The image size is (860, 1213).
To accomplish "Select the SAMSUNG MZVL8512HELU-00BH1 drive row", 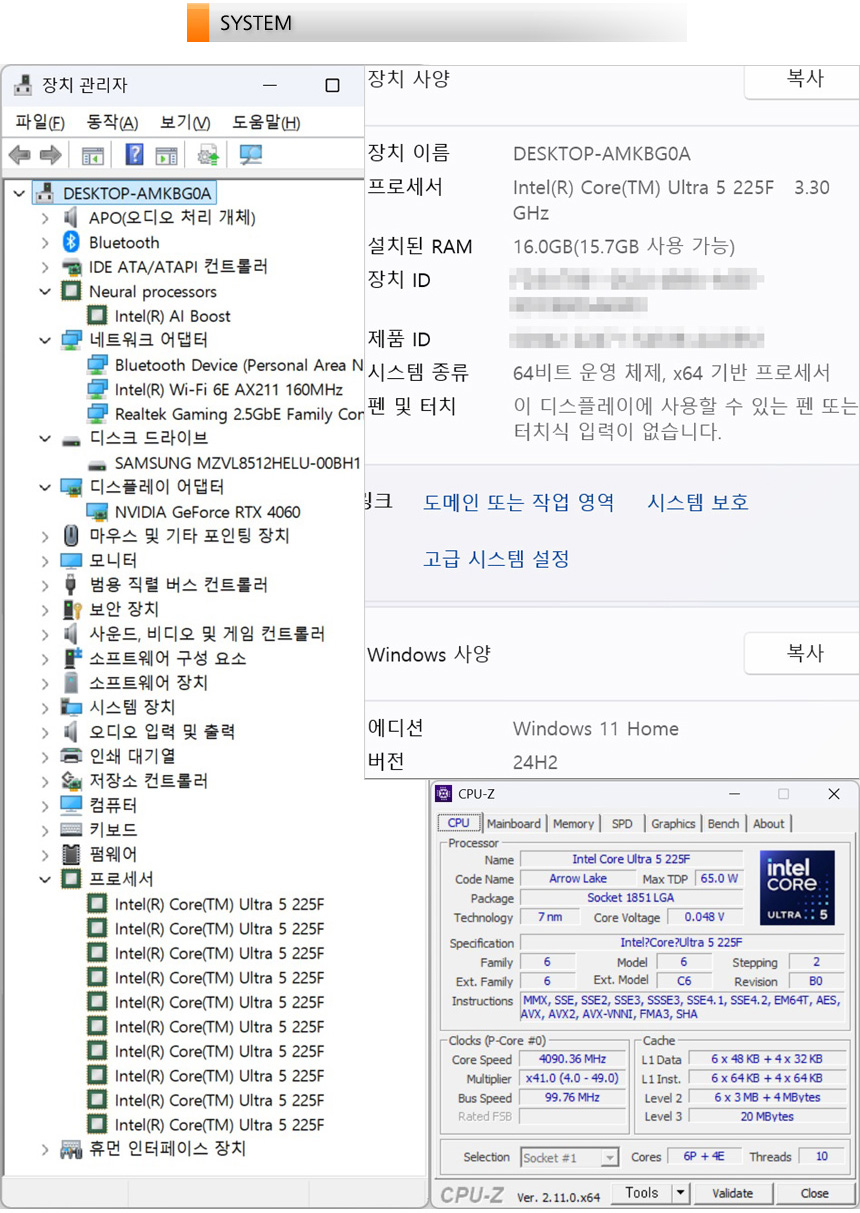I will [x=225, y=463].
